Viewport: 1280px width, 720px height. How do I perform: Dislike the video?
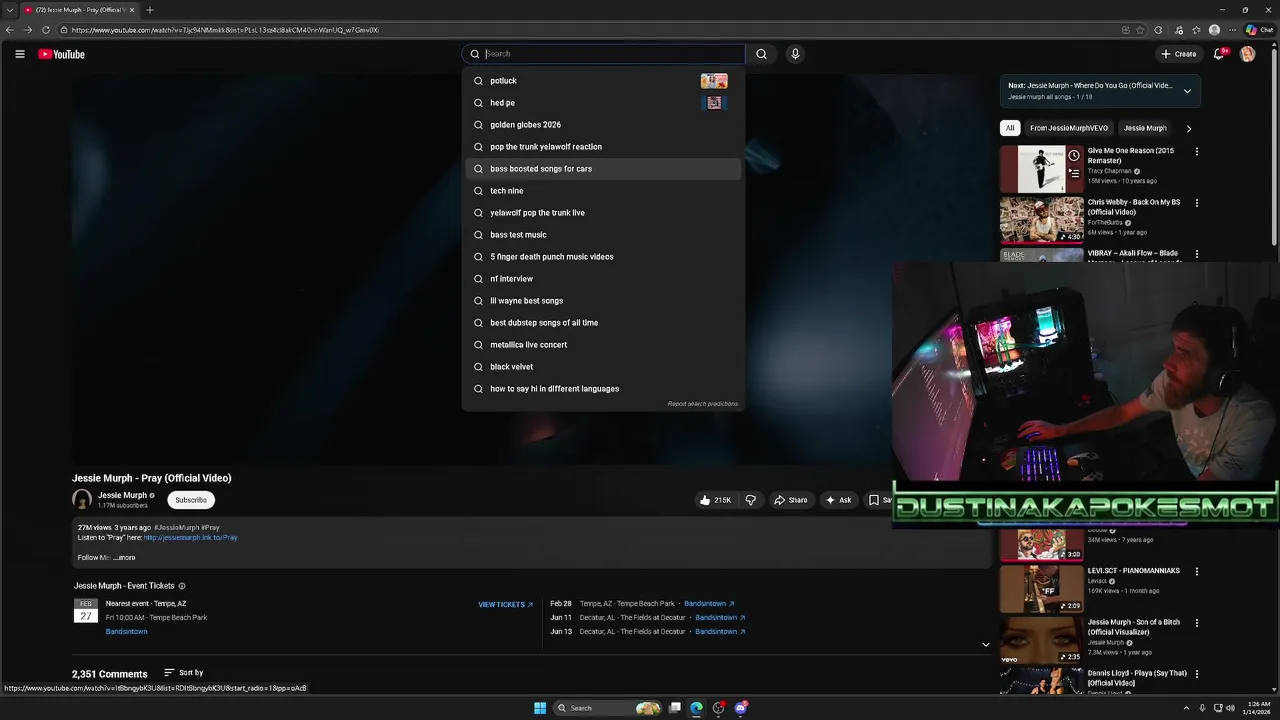pos(750,500)
